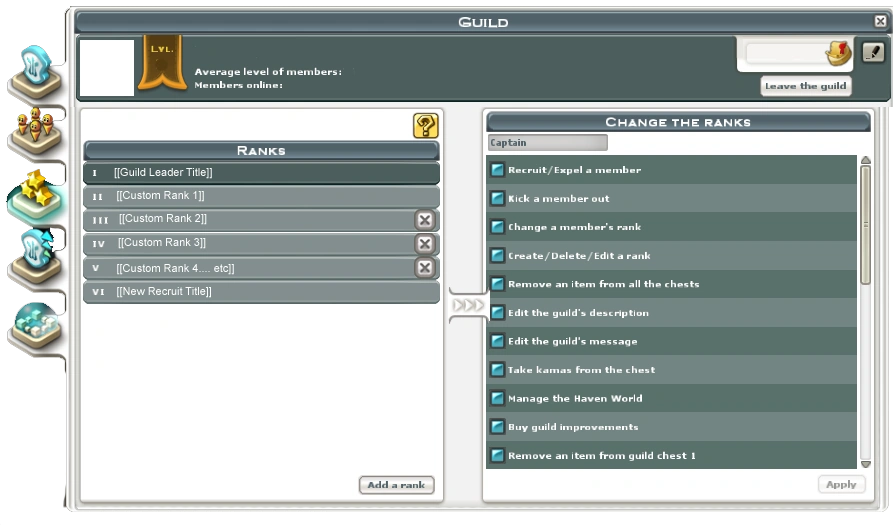Click Leave the guild button

(x=806, y=86)
